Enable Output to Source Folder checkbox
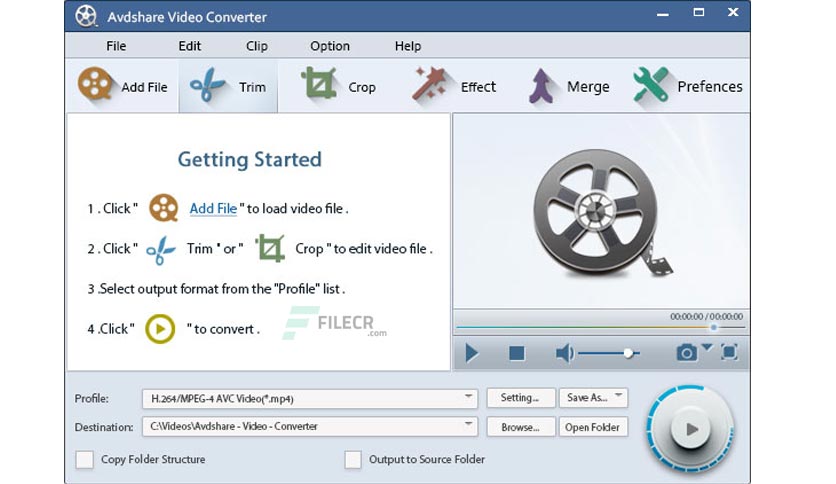This screenshot has height=484, width=836. pos(352,459)
